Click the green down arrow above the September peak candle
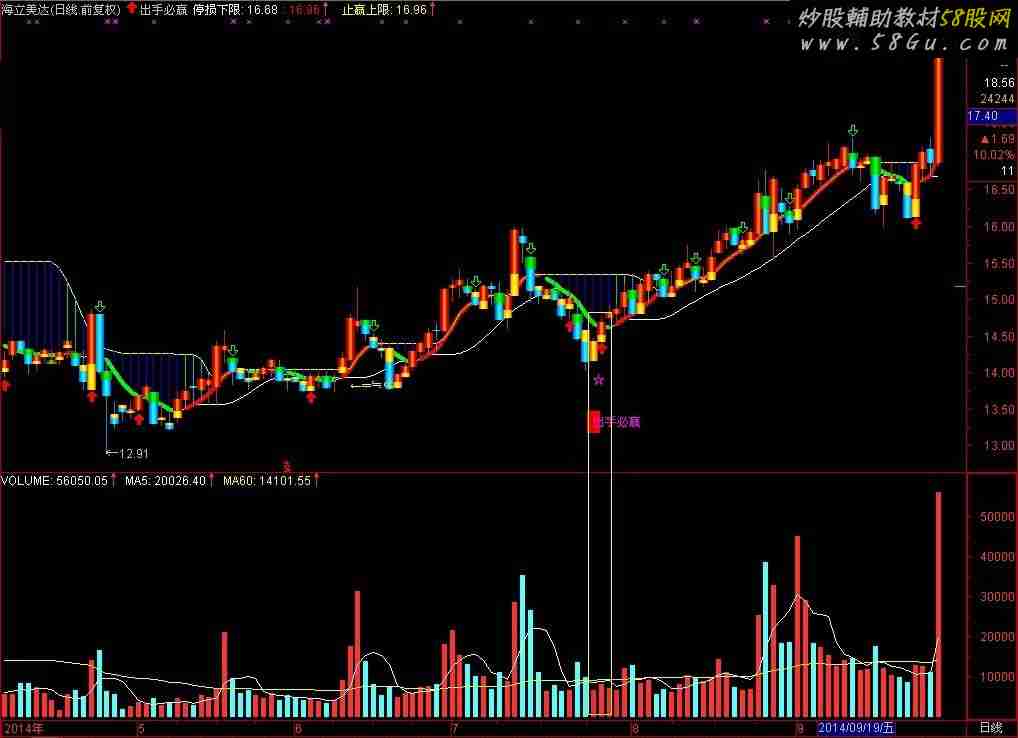The height and width of the screenshot is (738, 1018). tap(853, 131)
